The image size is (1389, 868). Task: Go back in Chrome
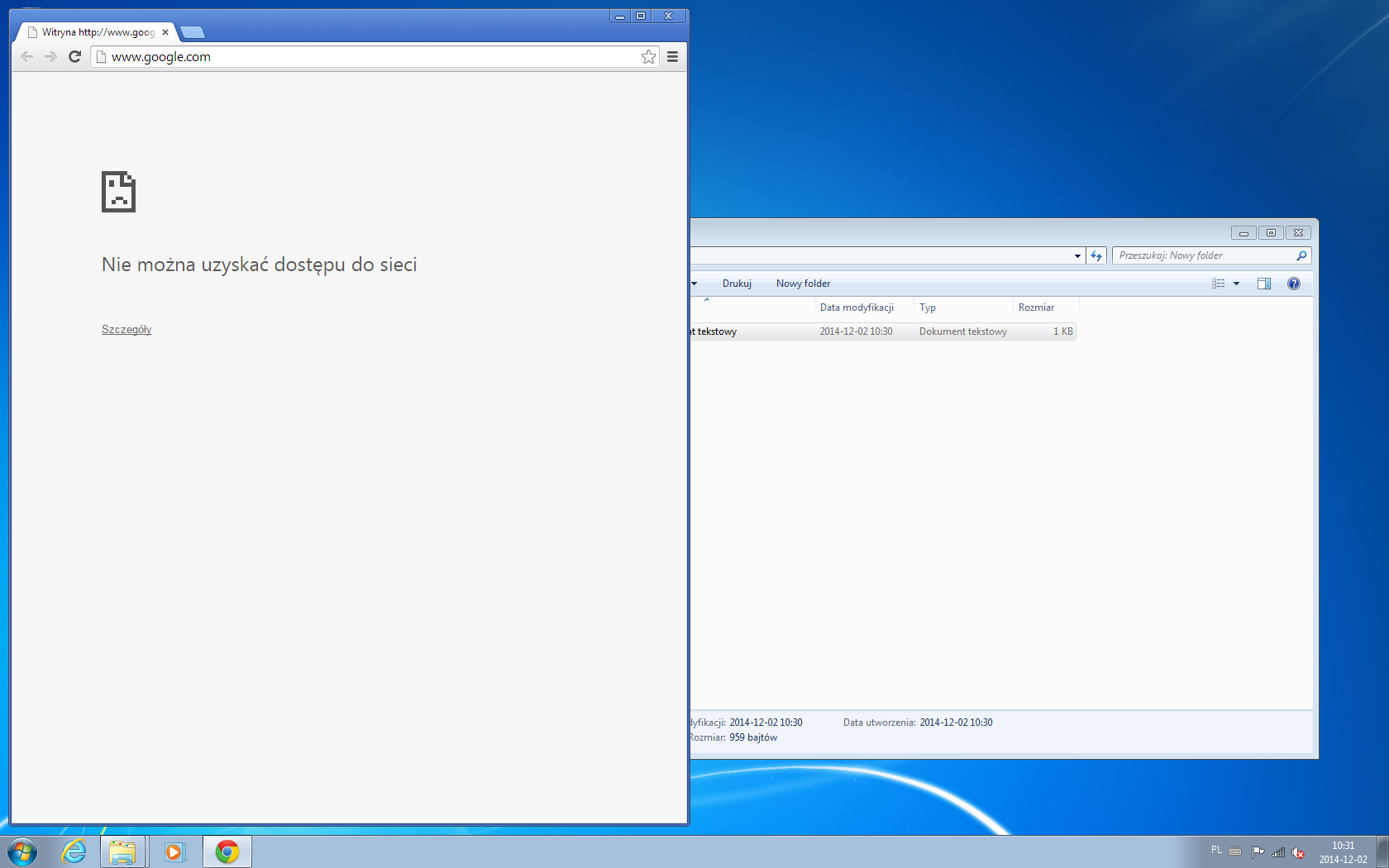coord(26,56)
